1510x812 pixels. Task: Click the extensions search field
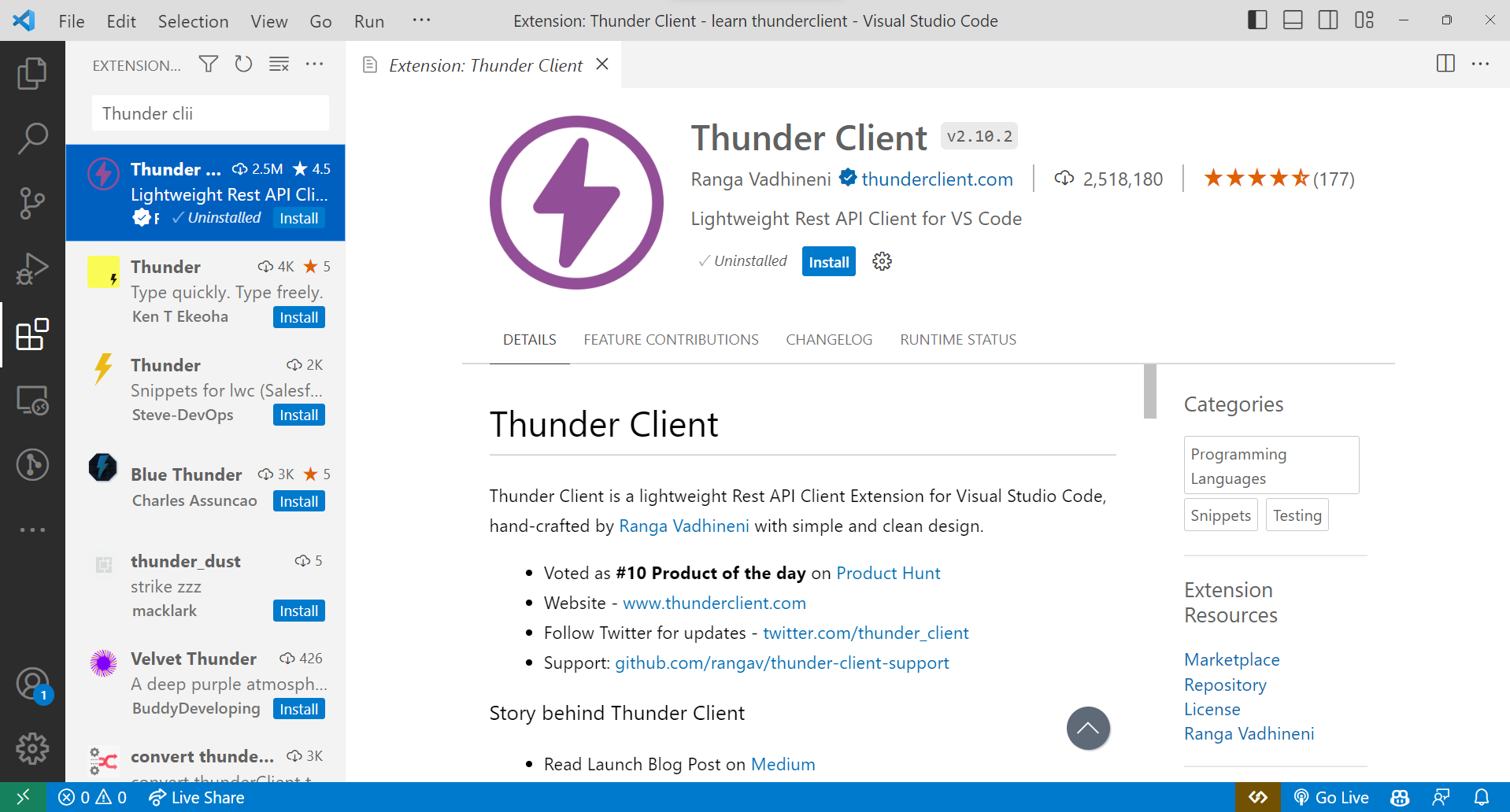(210, 113)
